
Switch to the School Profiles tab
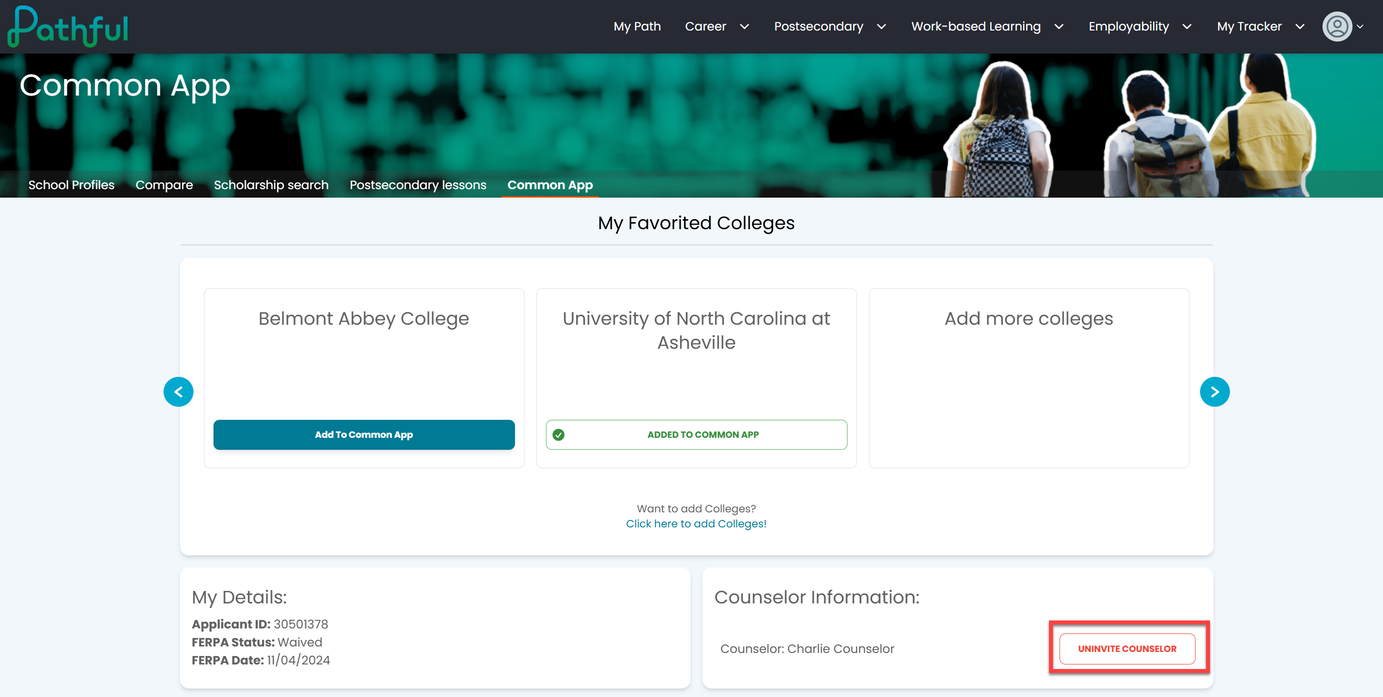71,185
